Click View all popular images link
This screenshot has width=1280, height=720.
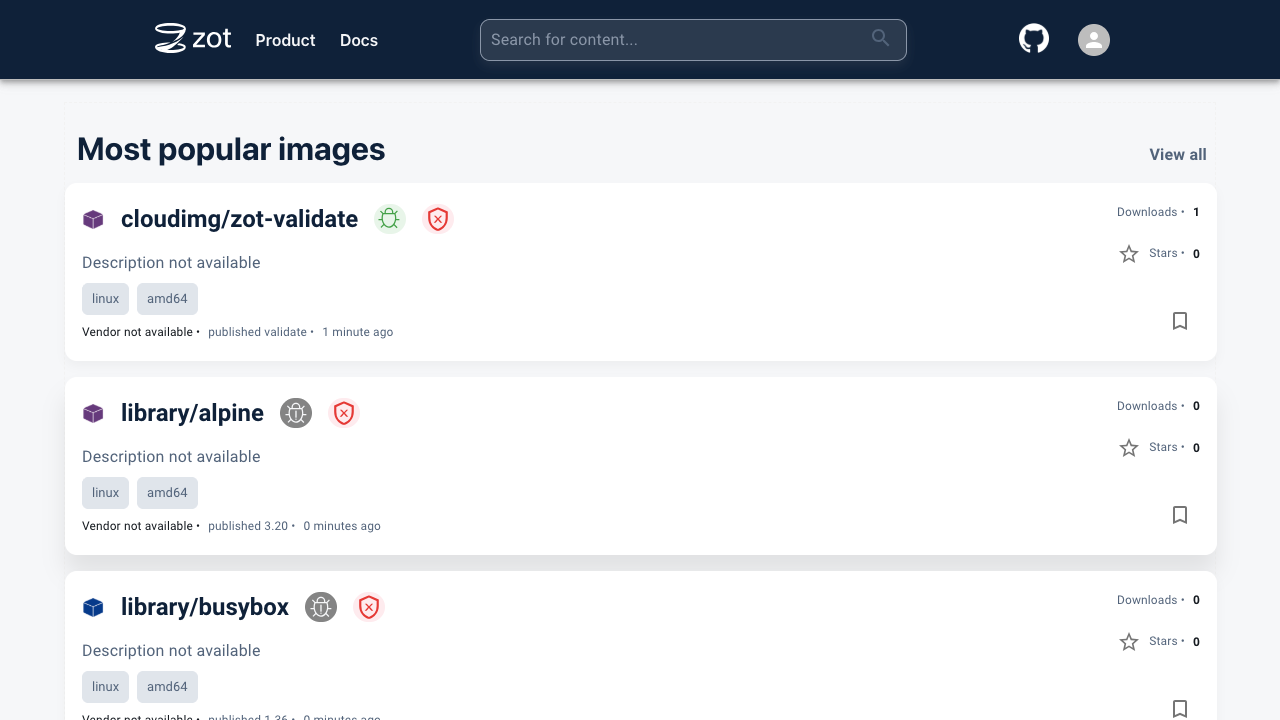click(x=1178, y=154)
